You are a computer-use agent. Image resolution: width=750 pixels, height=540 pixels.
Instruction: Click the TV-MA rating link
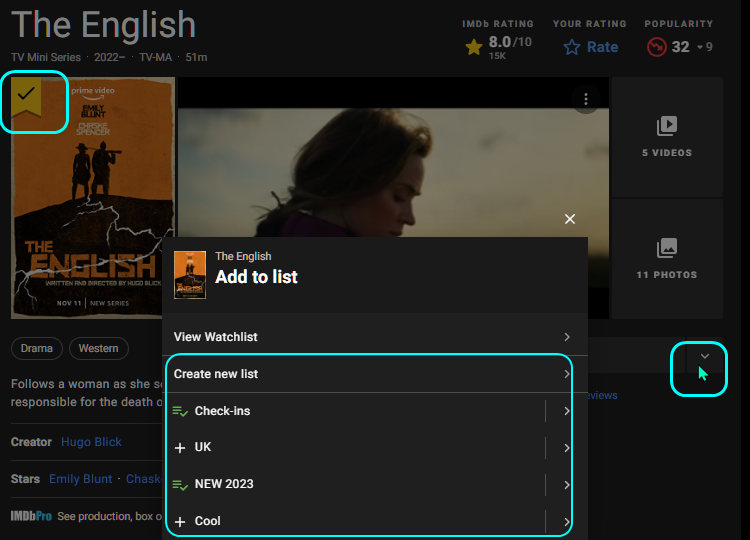point(155,57)
